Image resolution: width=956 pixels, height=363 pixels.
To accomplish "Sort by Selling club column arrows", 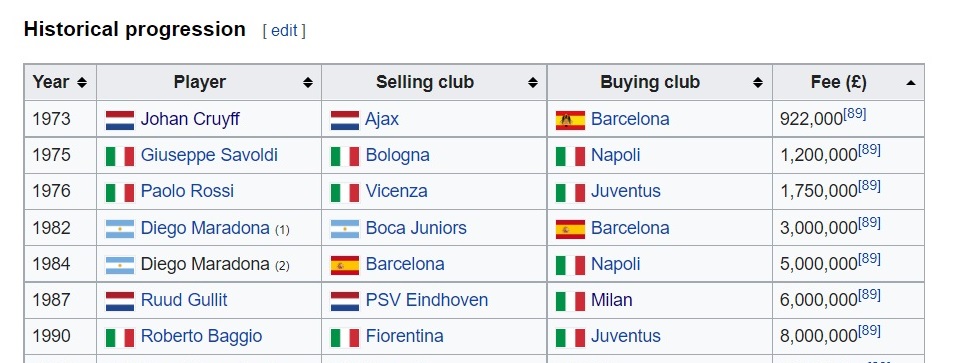I will coord(533,82).
